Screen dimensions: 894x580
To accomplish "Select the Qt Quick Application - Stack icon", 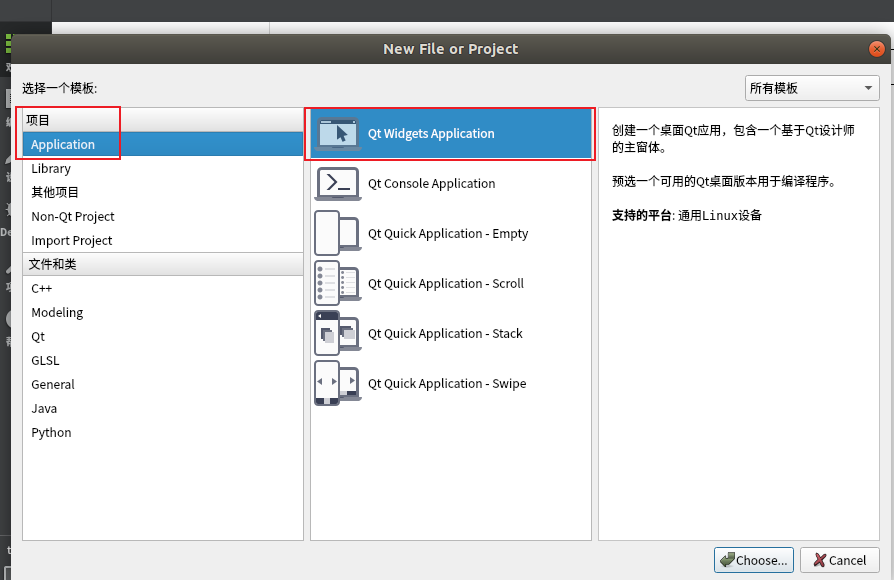I will pyautogui.click(x=338, y=334).
